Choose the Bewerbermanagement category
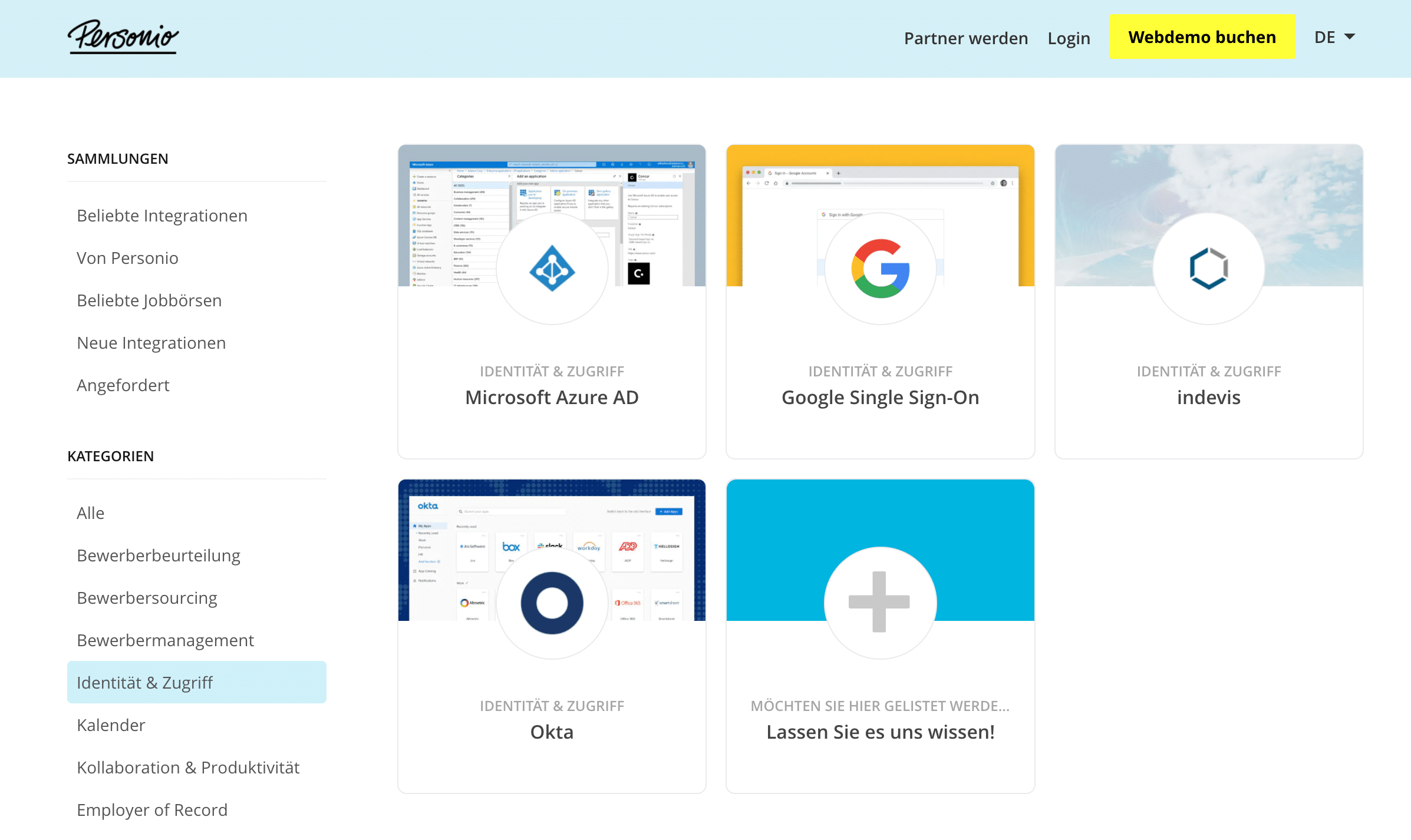 (165, 640)
